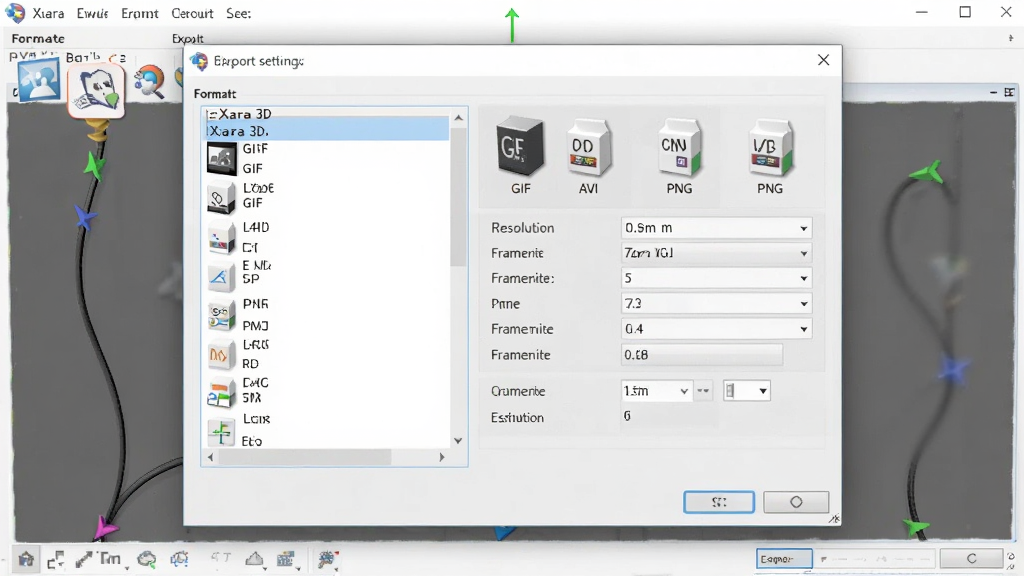Close the Export settings dialog
This screenshot has width=1024, height=576.
[824, 60]
